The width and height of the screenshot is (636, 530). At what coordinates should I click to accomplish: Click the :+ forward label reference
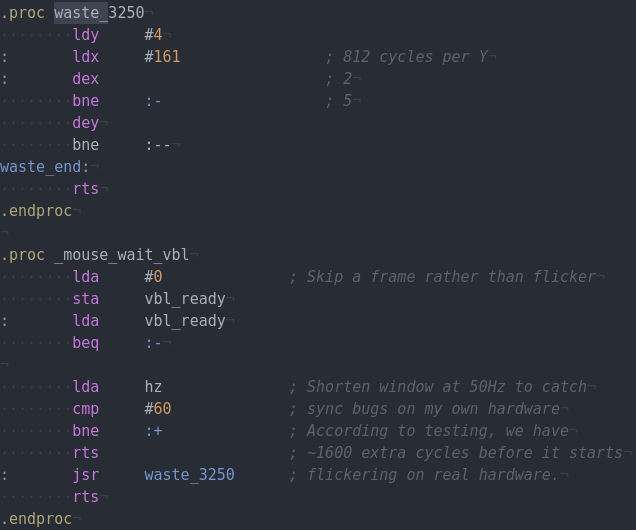click(154, 431)
